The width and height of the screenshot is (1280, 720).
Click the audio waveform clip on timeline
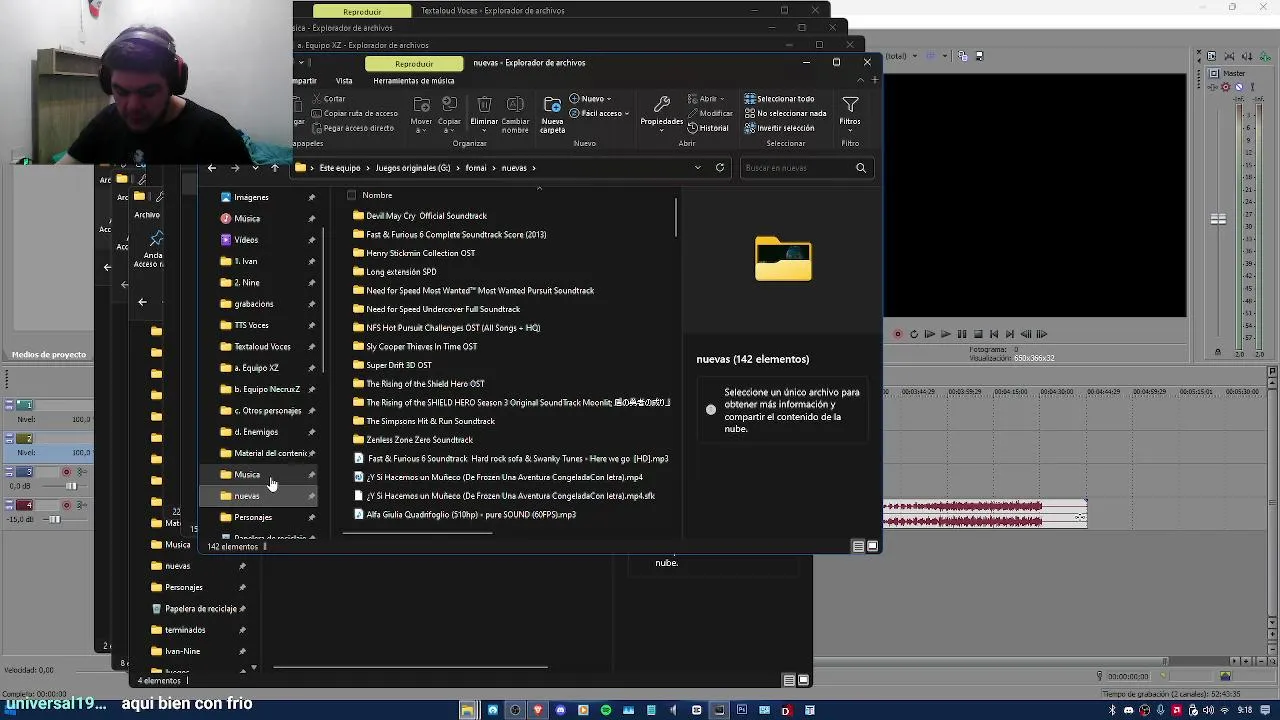[984, 514]
